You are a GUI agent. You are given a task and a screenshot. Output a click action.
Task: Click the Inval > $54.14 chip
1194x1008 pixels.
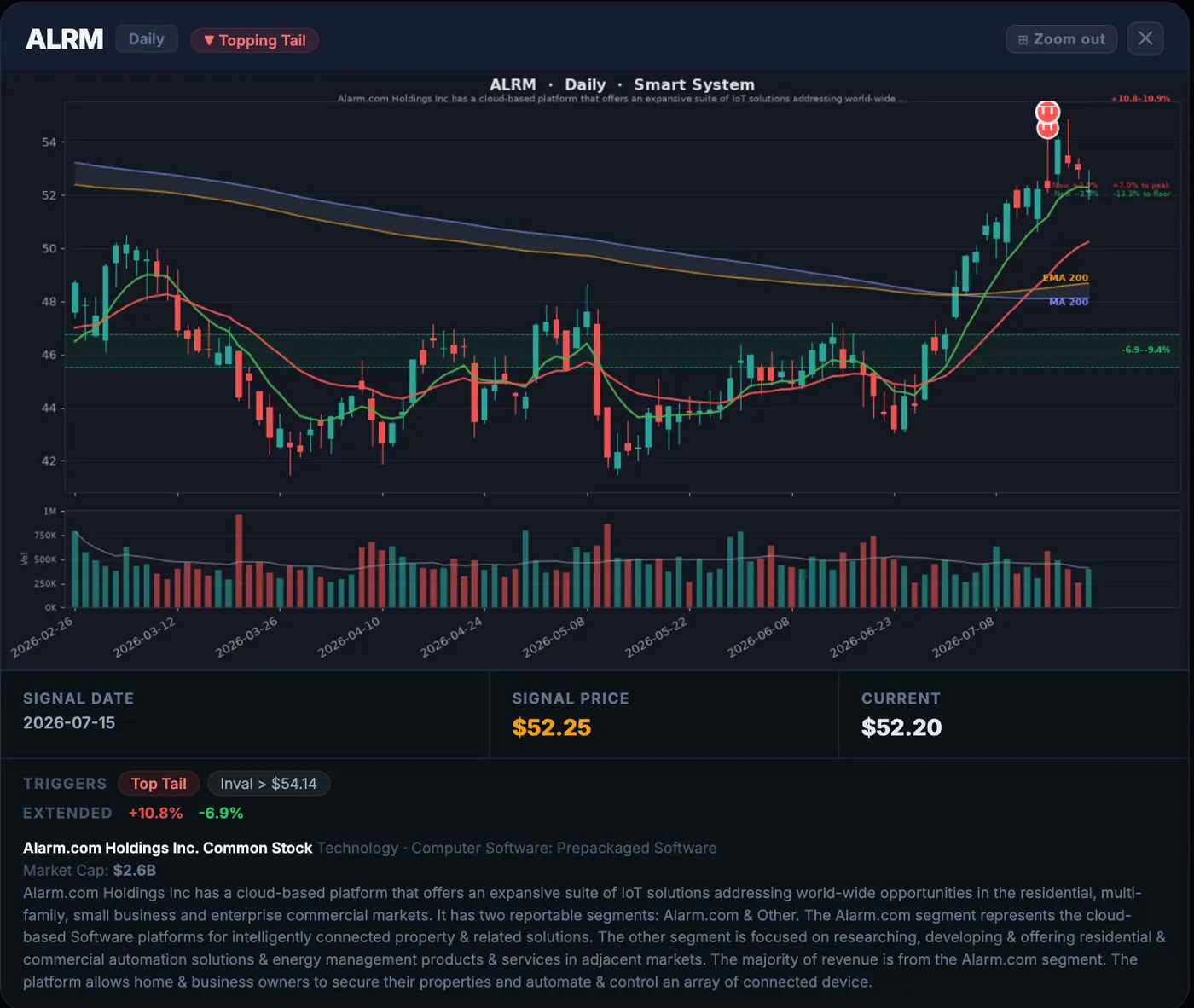269,784
